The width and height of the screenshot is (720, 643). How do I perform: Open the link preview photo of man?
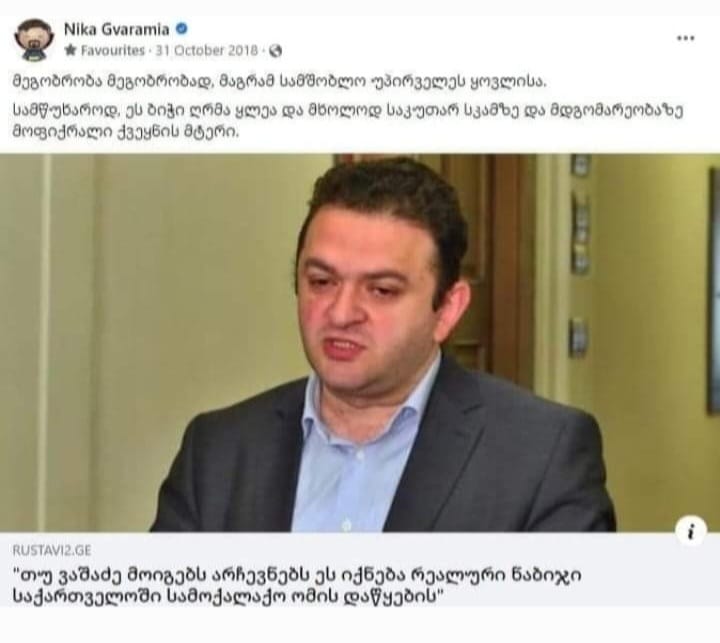point(360,343)
